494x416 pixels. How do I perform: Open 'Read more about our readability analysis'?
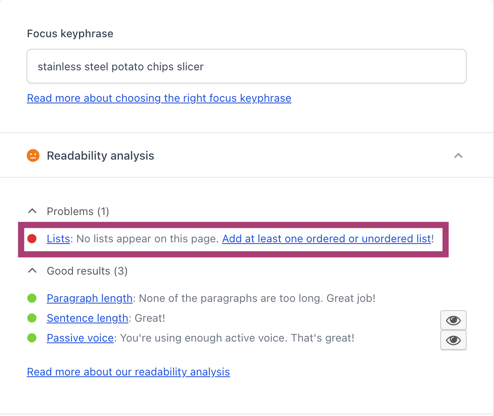[x=128, y=372]
